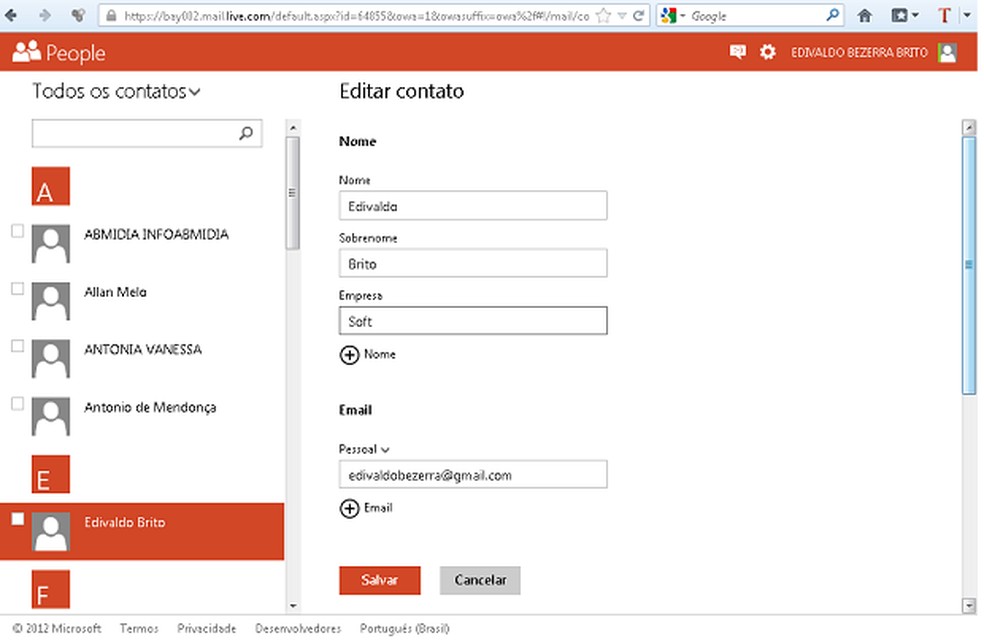Click the Google search magnifier icon
This screenshot has width=984, height=644.
click(x=833, y=15)
